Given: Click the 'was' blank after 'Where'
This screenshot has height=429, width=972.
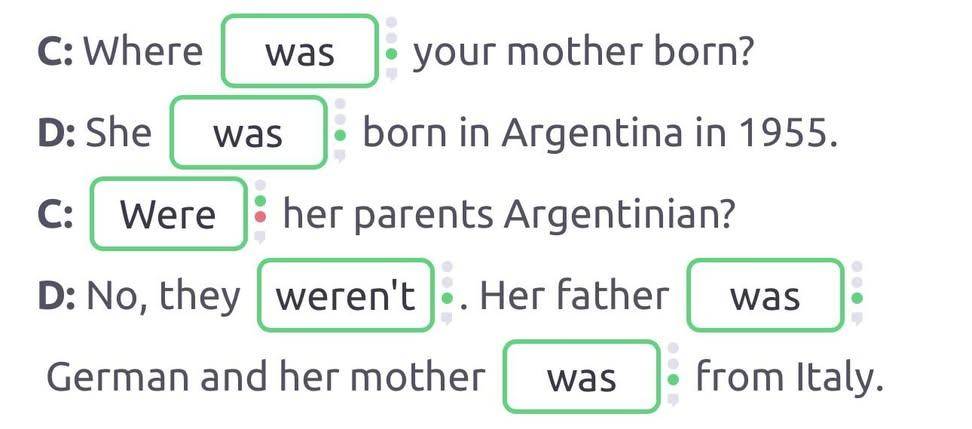Looking at the screenshot, I should click(300, 51).
